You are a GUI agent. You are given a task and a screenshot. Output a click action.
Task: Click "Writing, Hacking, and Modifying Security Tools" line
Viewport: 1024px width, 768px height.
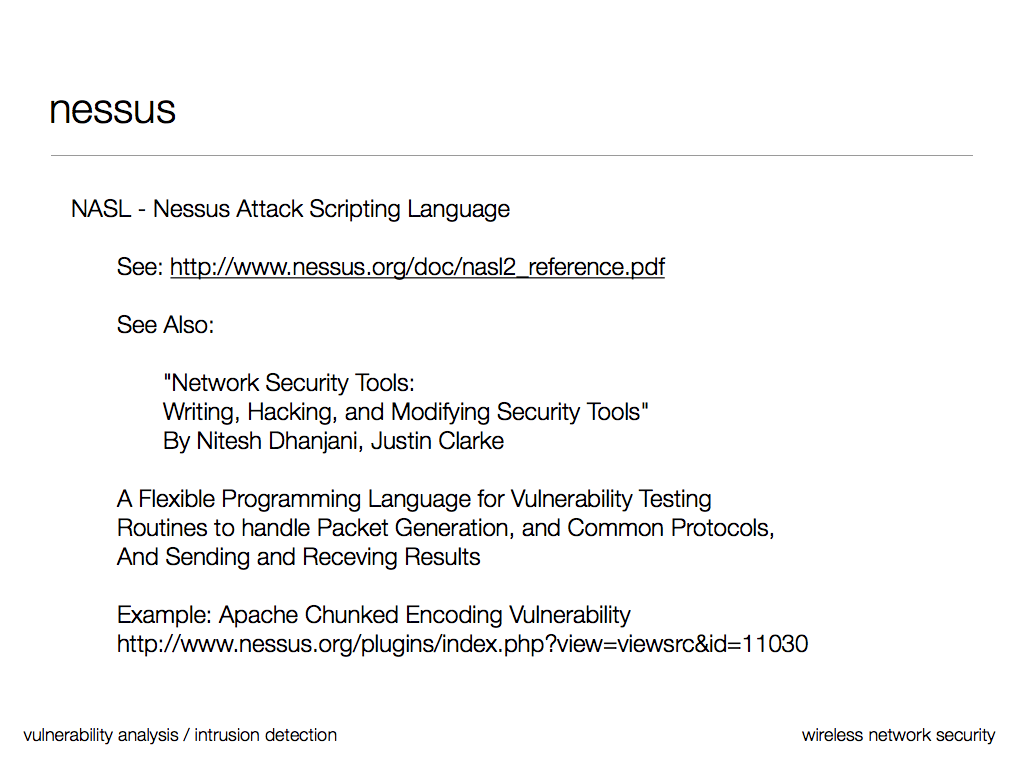pos(405,412)
